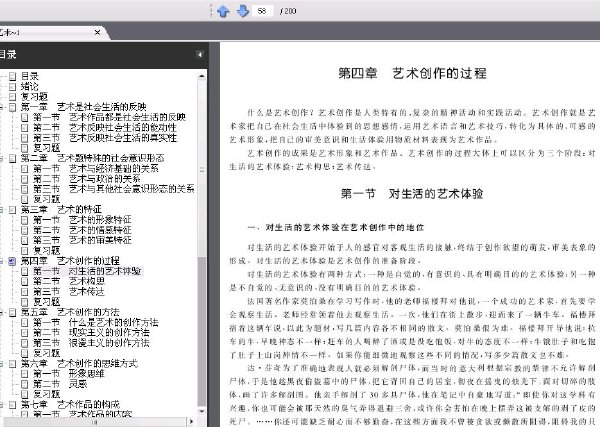Open 第三节 艺术与其他社会意识形态的关系
The width and height of the screenshot is (600, 427).
tap(114, 189)
